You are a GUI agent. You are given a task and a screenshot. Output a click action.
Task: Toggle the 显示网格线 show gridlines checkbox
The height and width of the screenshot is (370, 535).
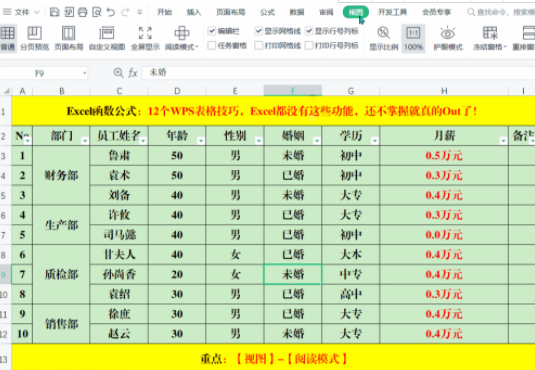tap(259, 31)
